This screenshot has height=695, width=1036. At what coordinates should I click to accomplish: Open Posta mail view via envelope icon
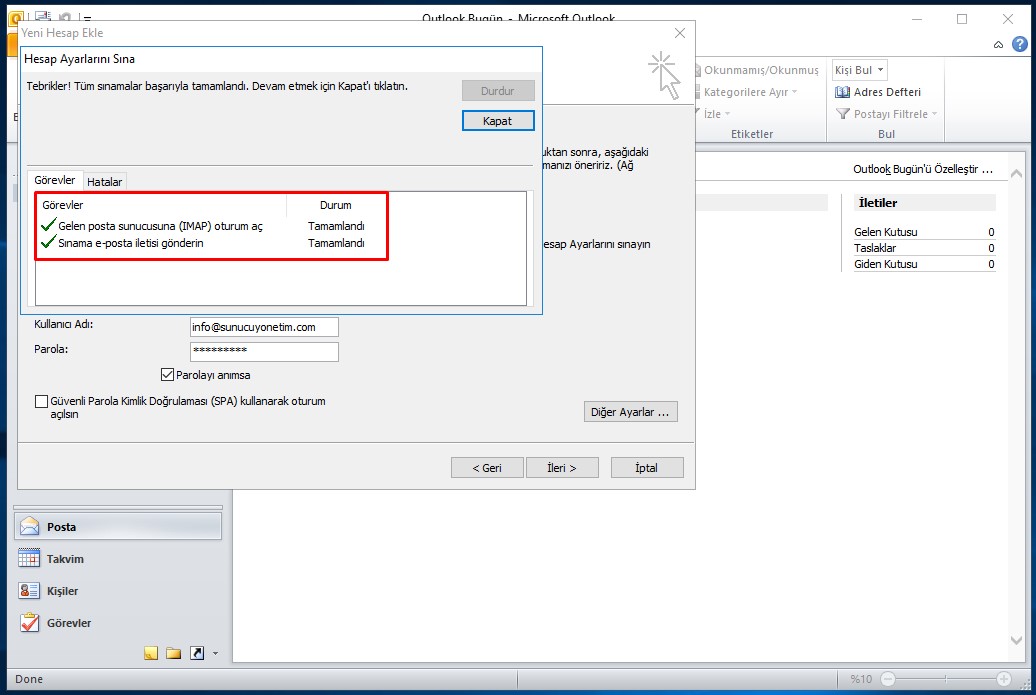tap(30, 527)
